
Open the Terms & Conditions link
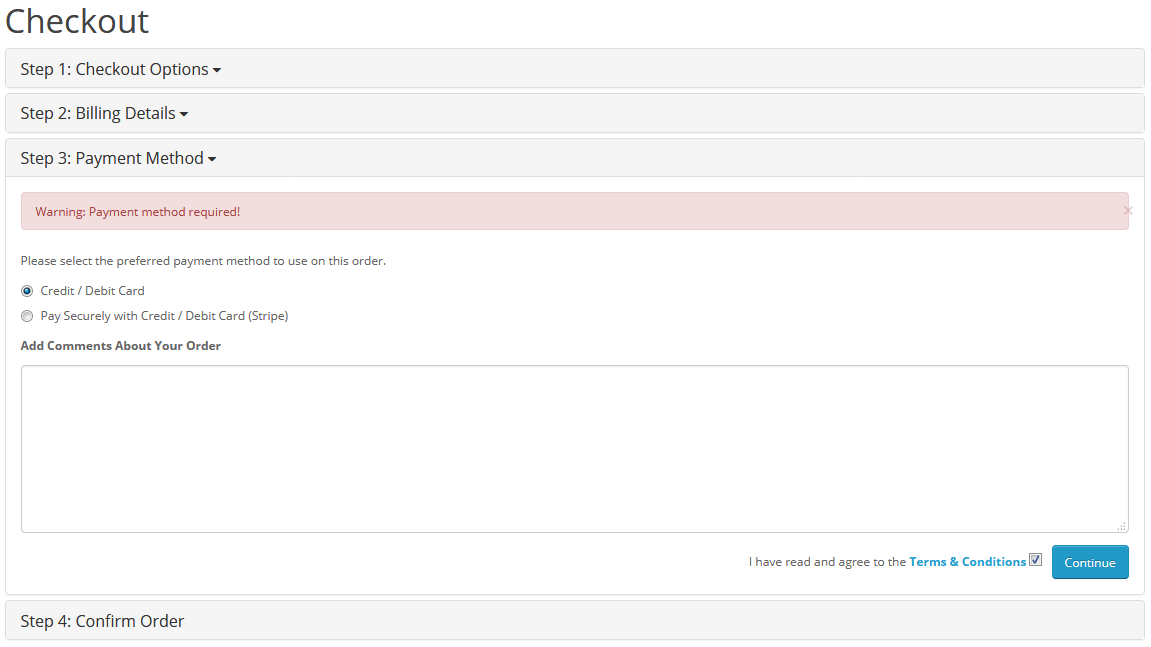click(x=967, y=561)
